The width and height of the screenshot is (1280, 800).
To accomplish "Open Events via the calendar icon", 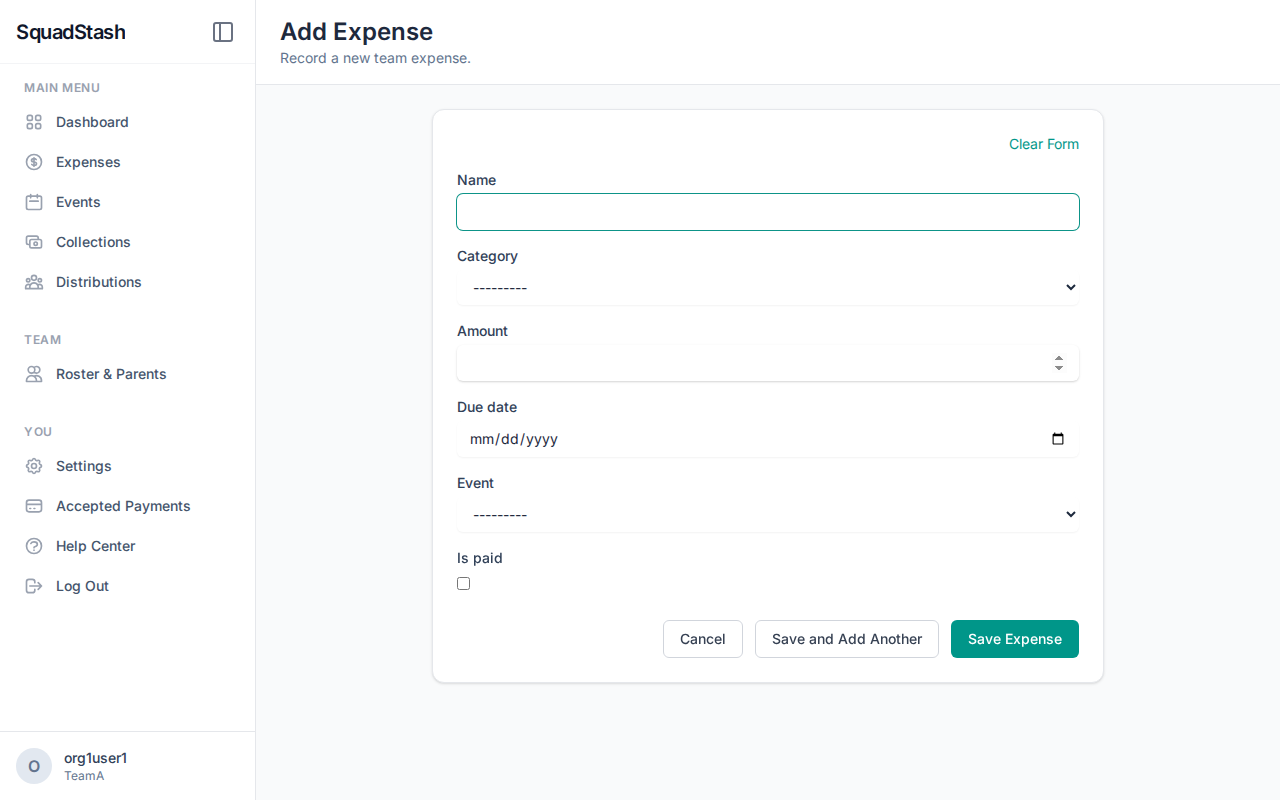I will 33,201.
